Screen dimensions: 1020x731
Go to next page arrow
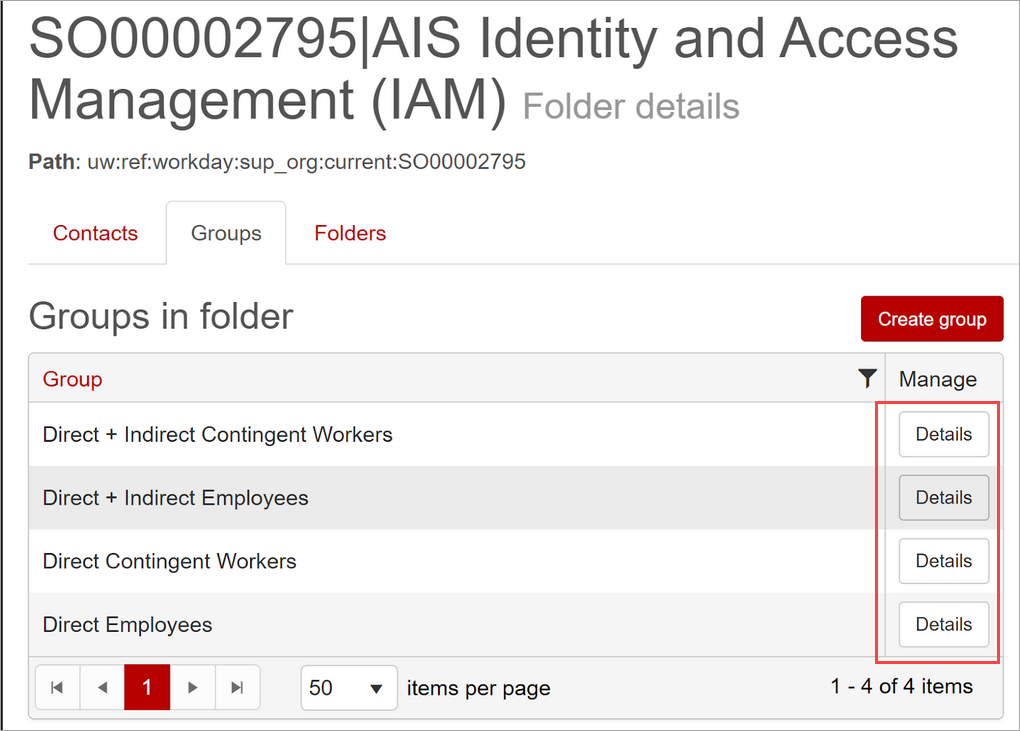click(193, 687)
